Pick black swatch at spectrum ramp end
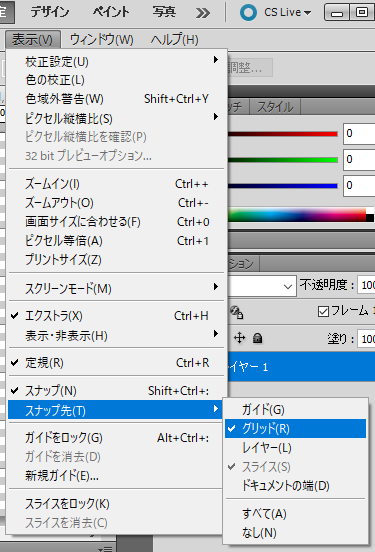Image resolution: width=375 pixels, height=552 pixels. pyautogui.click(x=370, y=218)
